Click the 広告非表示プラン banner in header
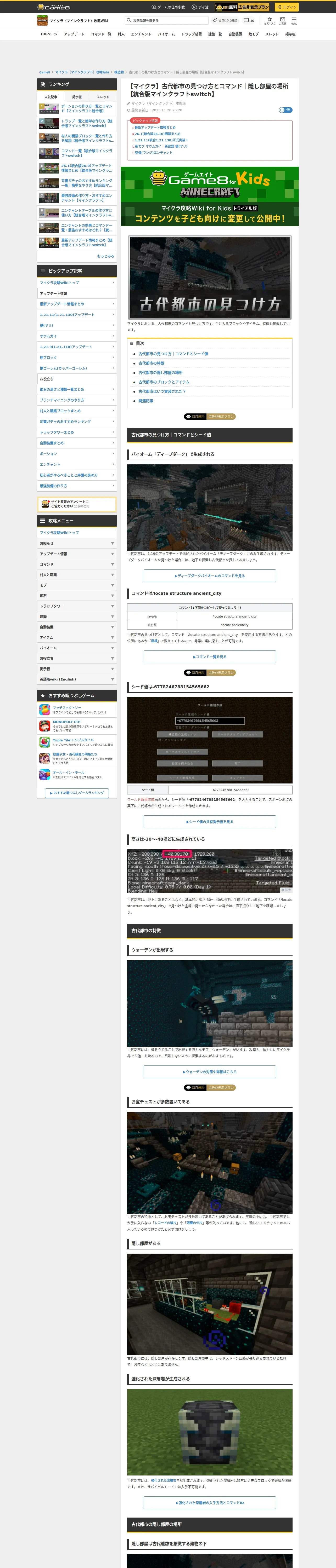Image resolution: width=336 pixels, height=1568 pixels. coord(242,7)
